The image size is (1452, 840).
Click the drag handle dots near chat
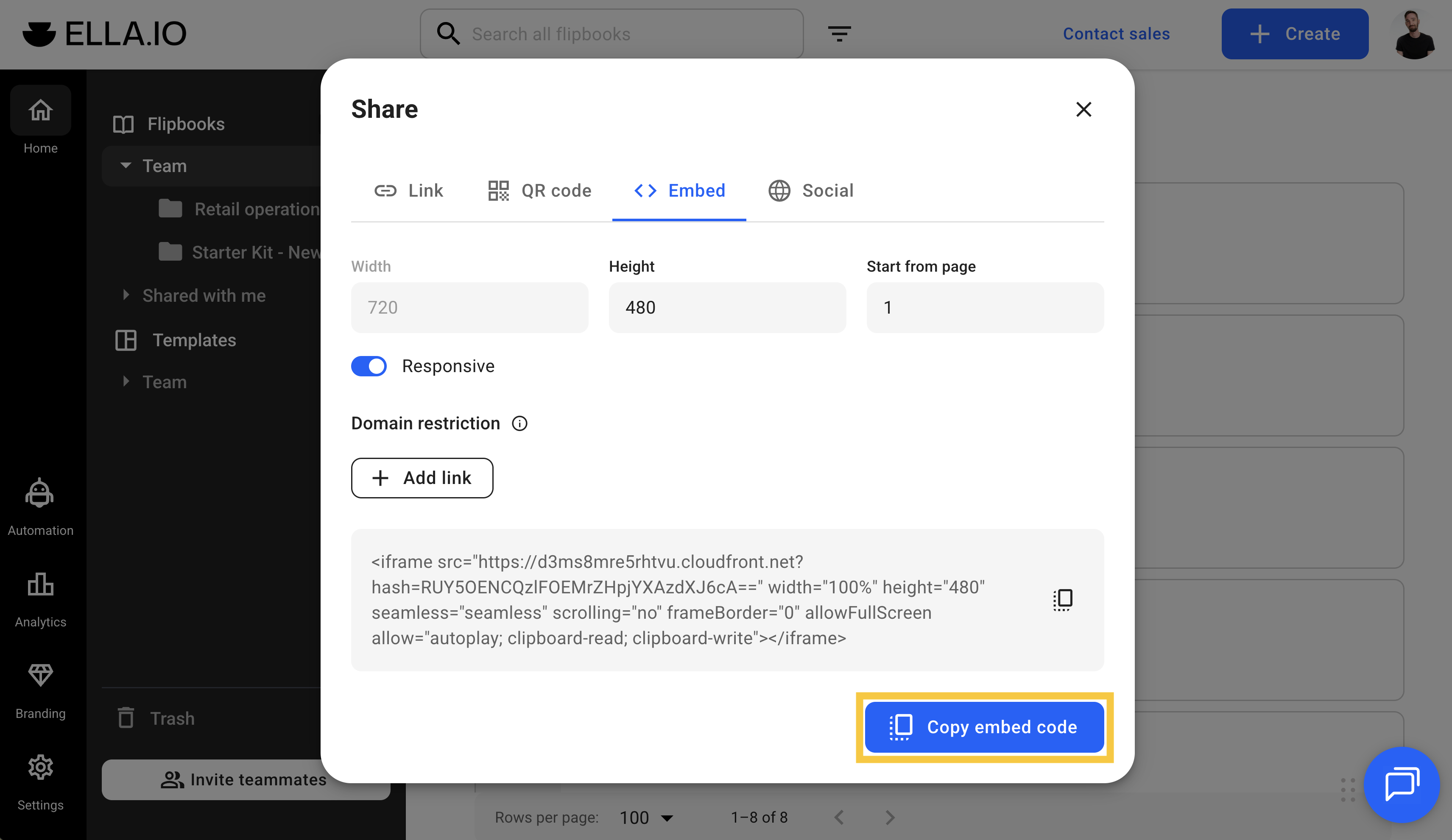(x=1348, y=789)
